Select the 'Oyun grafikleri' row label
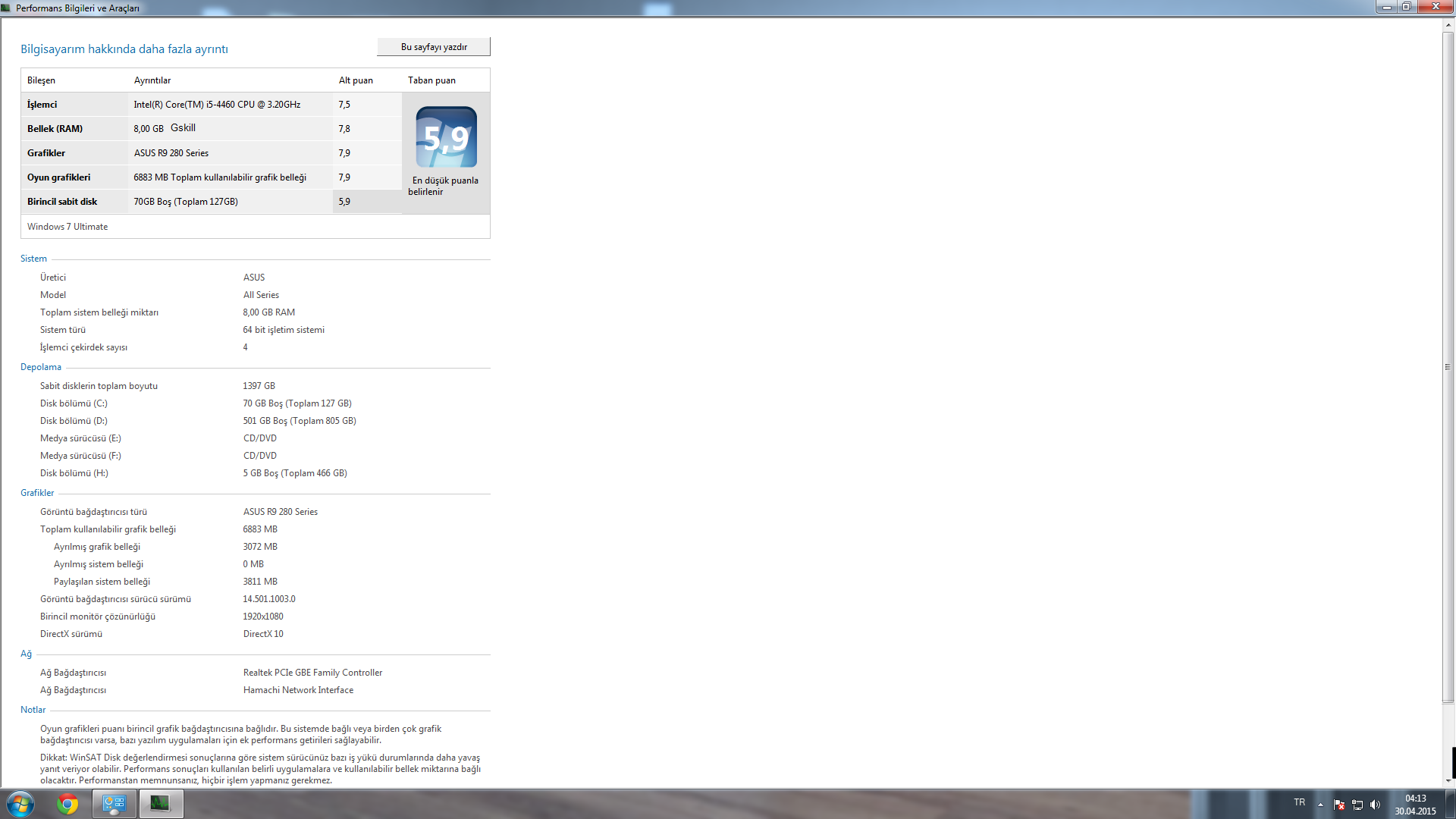 point(58,177)
